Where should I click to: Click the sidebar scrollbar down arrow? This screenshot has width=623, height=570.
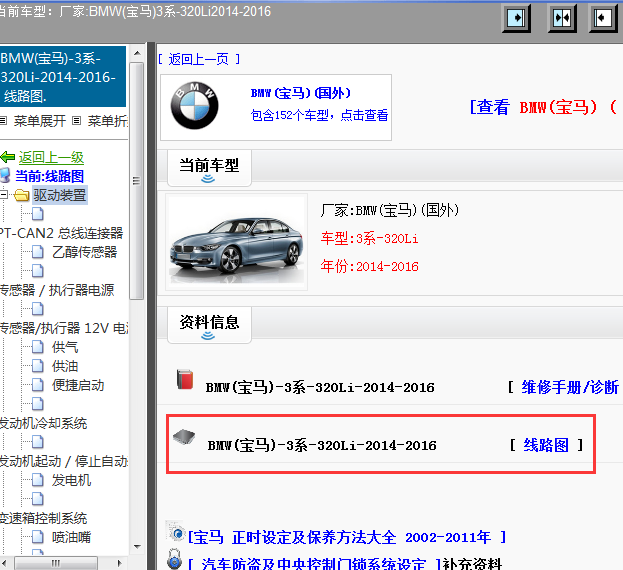[x=137, y=547]
